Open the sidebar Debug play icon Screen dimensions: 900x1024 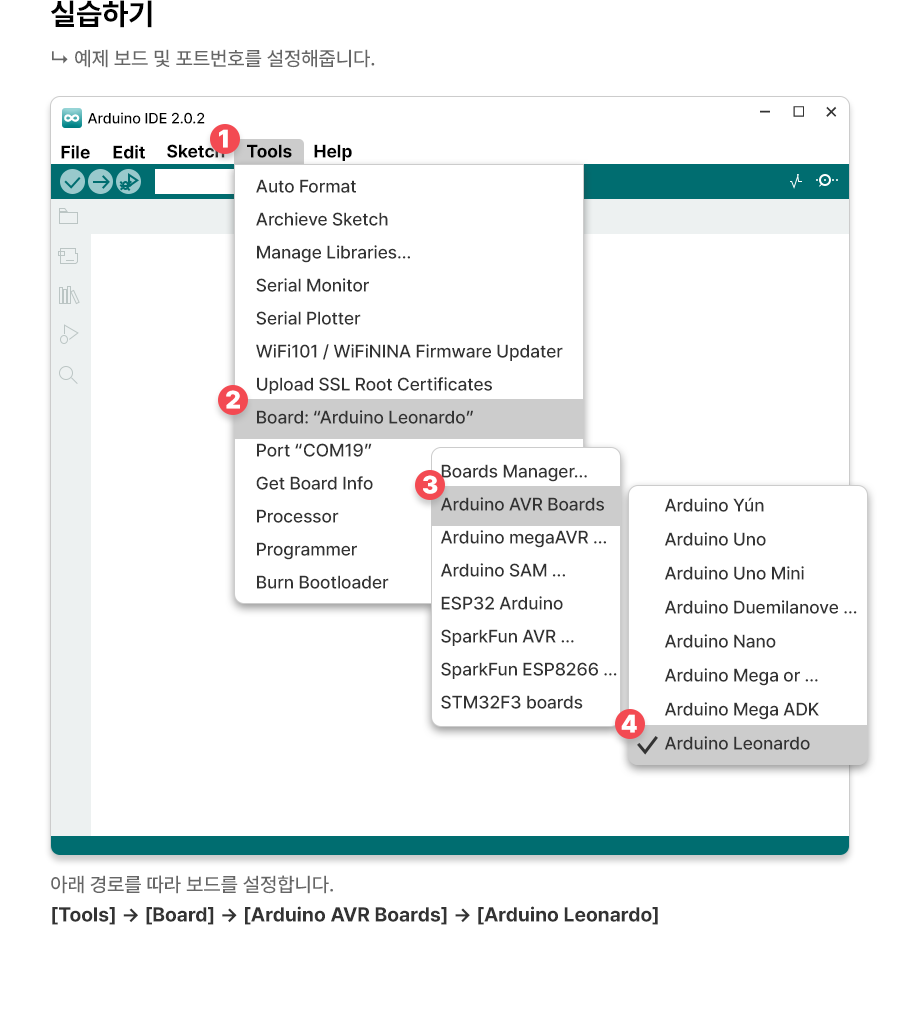tap(68, 334)
